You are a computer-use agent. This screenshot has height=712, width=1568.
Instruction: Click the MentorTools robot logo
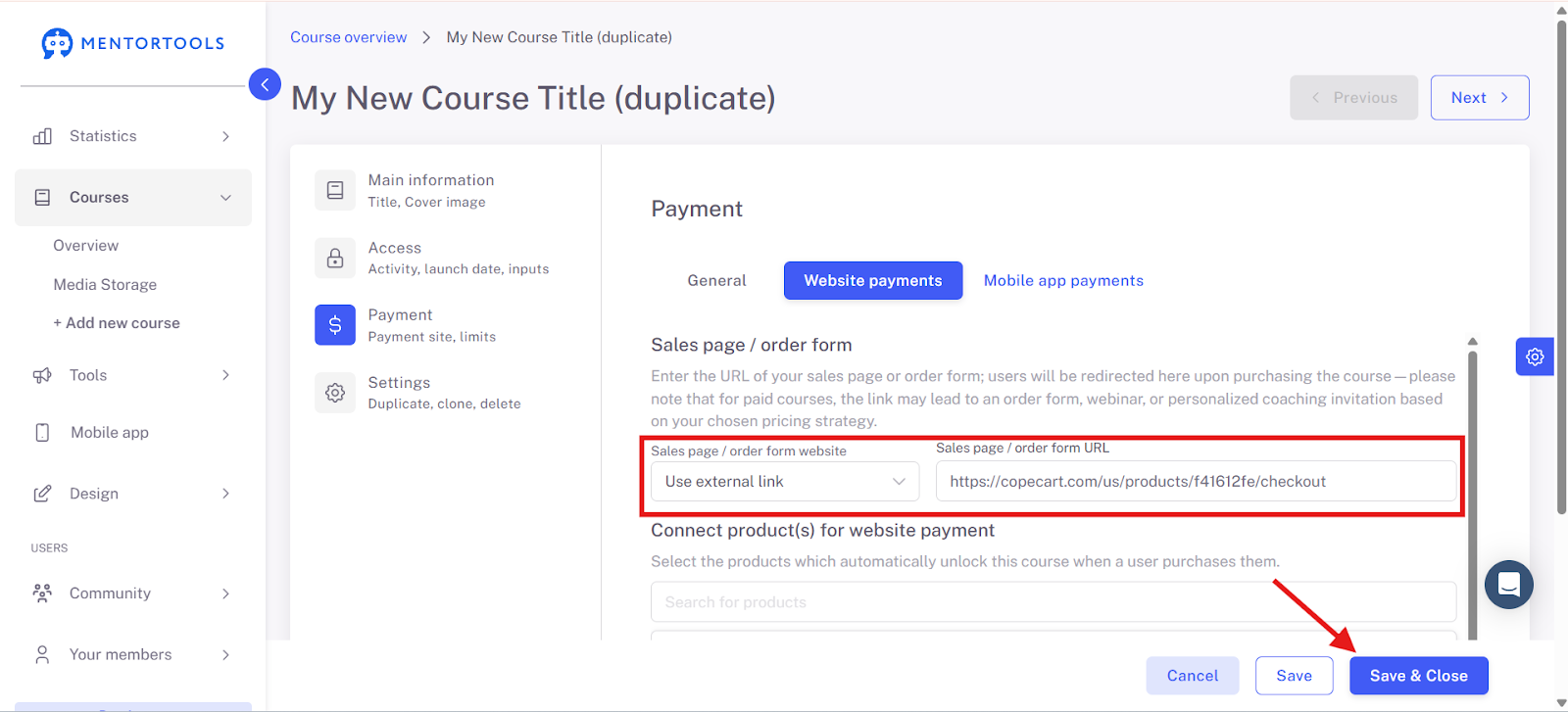(x=57, y=43)
